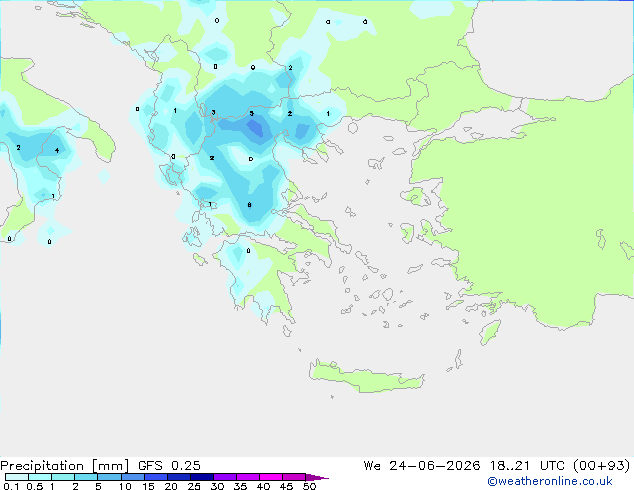This screenshot has width=634, height=490.
Task: Click the '(00+93)' forecast offset text
Action: 602,466
